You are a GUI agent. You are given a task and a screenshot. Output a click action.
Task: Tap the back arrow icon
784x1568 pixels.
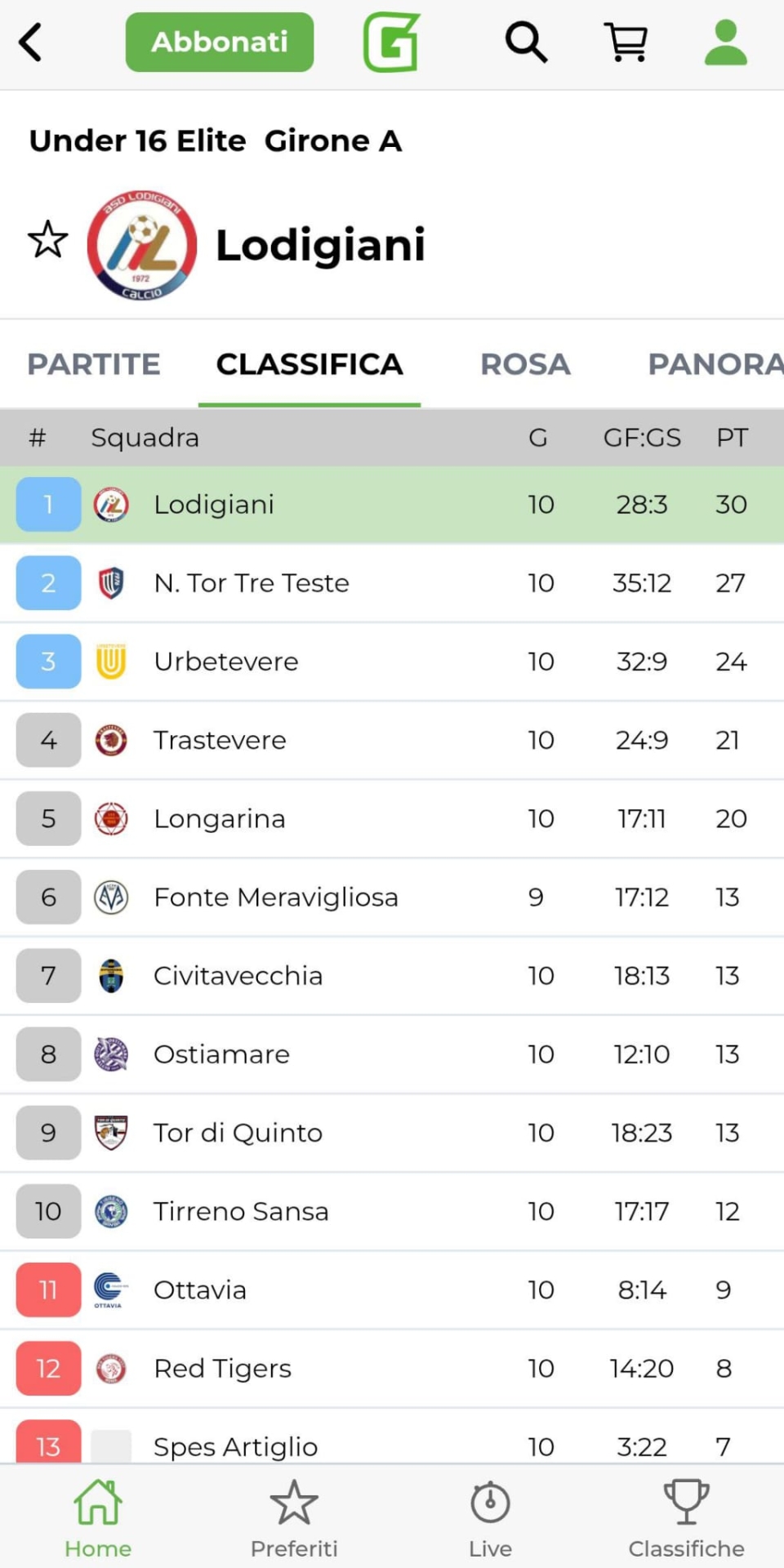coord(31,42)
